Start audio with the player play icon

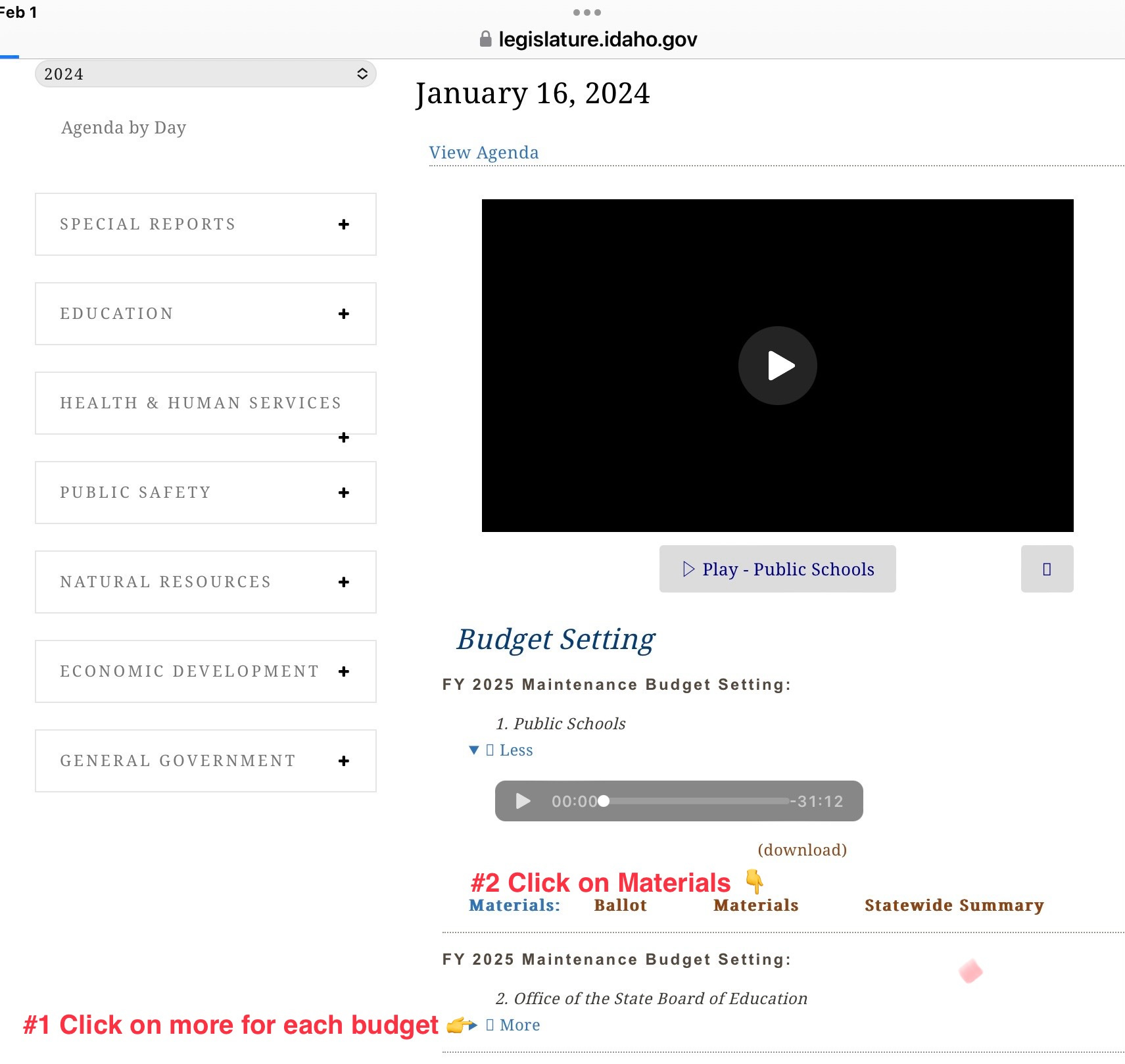click(523, 801)
